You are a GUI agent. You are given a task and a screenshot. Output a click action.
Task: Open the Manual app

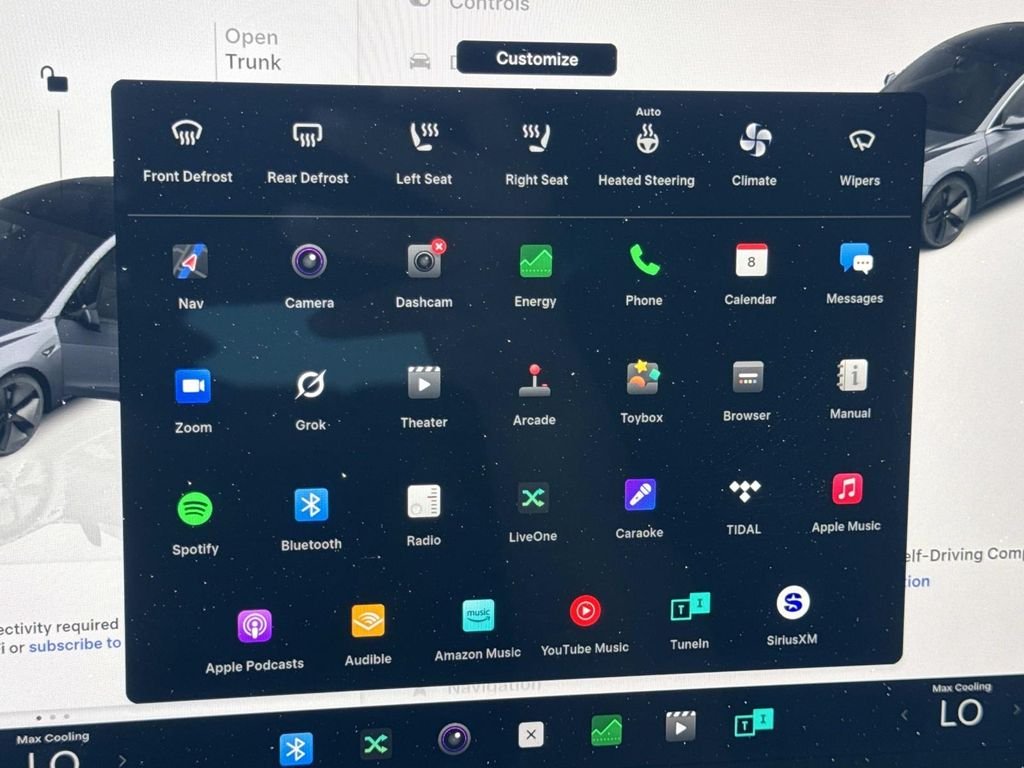(851, 388)
